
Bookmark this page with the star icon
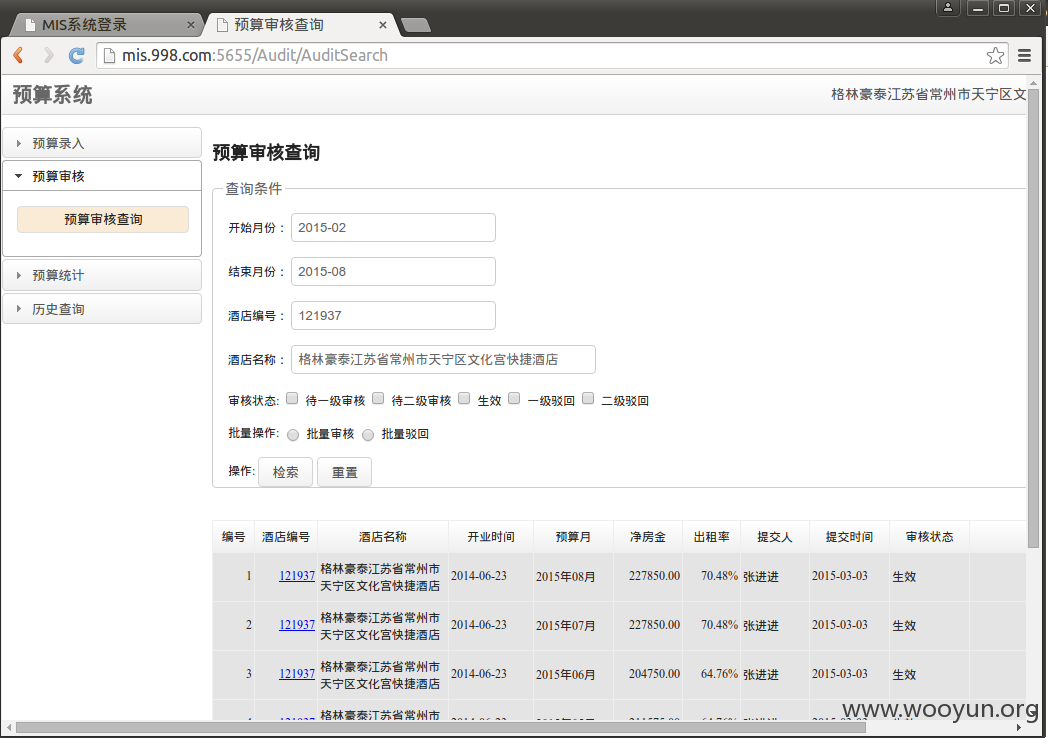point(995,55)
